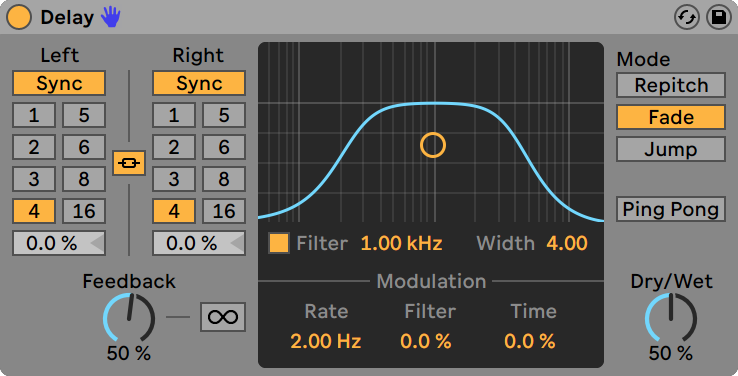738x376 pixels.
Task: Disable Right channel Sync
Action: pyautogui.click(x=199, y=84)
